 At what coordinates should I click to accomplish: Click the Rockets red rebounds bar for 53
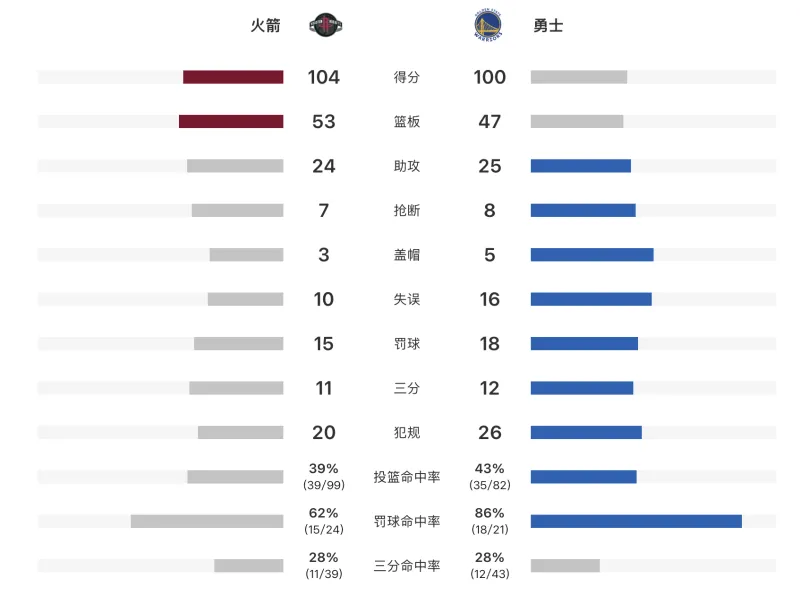coord(231,122)
